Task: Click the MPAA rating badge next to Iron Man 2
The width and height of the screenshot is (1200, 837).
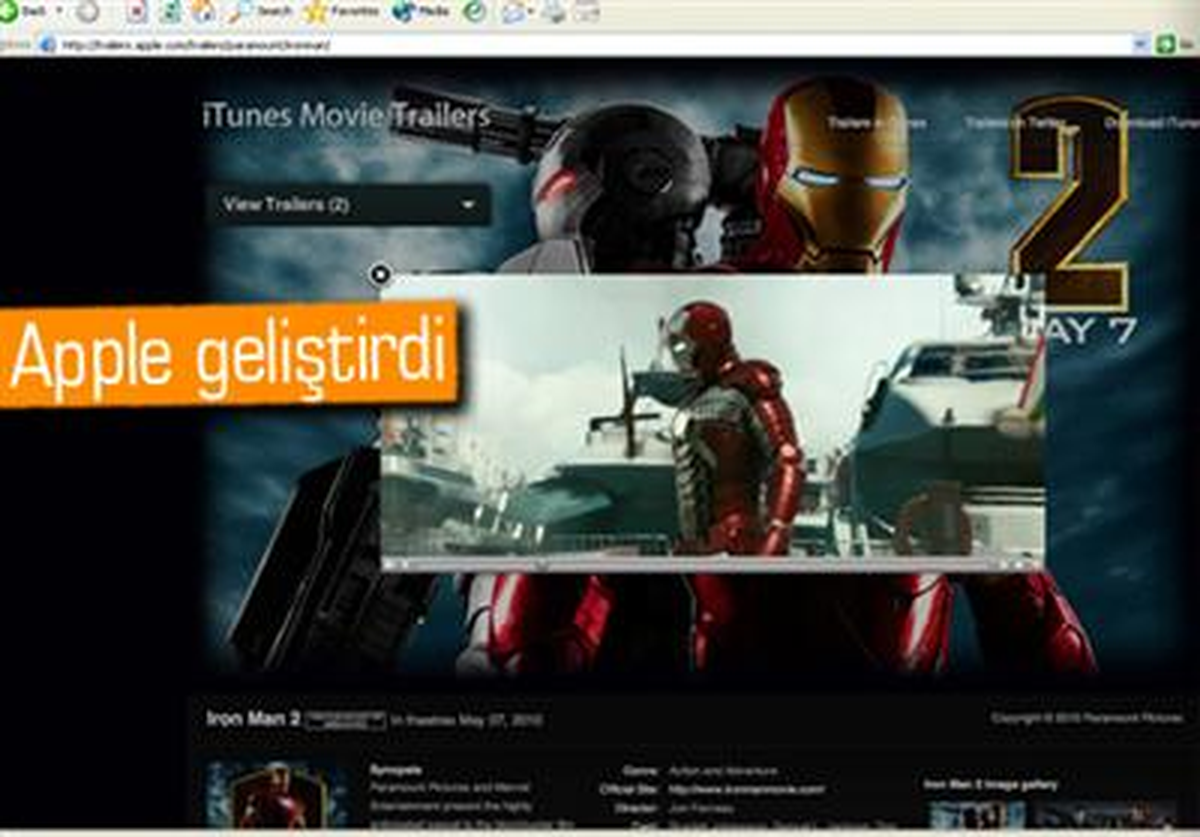Action: pos(345,719)
